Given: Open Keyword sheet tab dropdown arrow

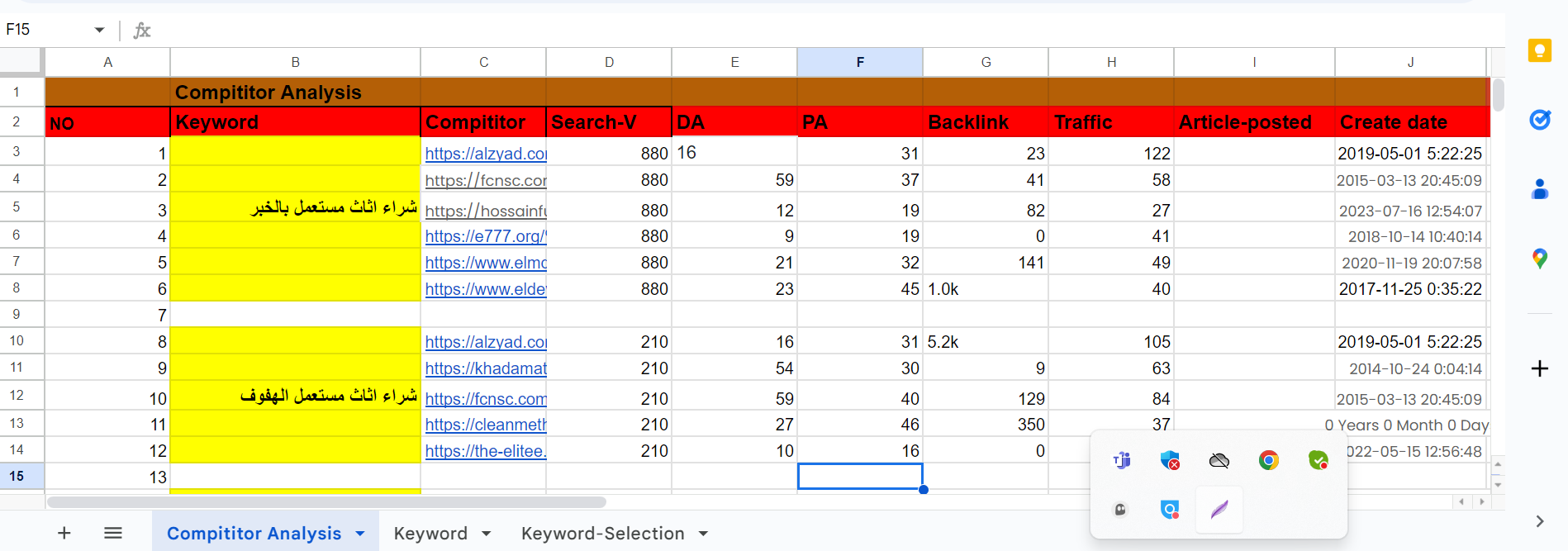Looking at the screenshot, I should [486, 534].
